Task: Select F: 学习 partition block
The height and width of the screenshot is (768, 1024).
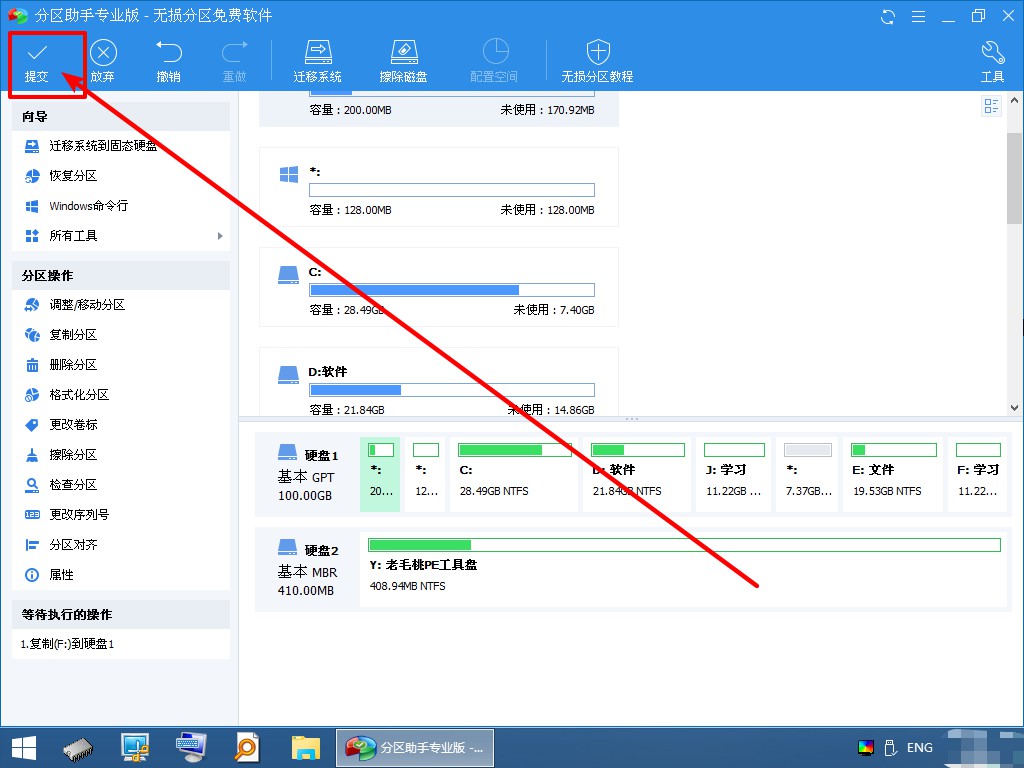Action: (978, 475)
